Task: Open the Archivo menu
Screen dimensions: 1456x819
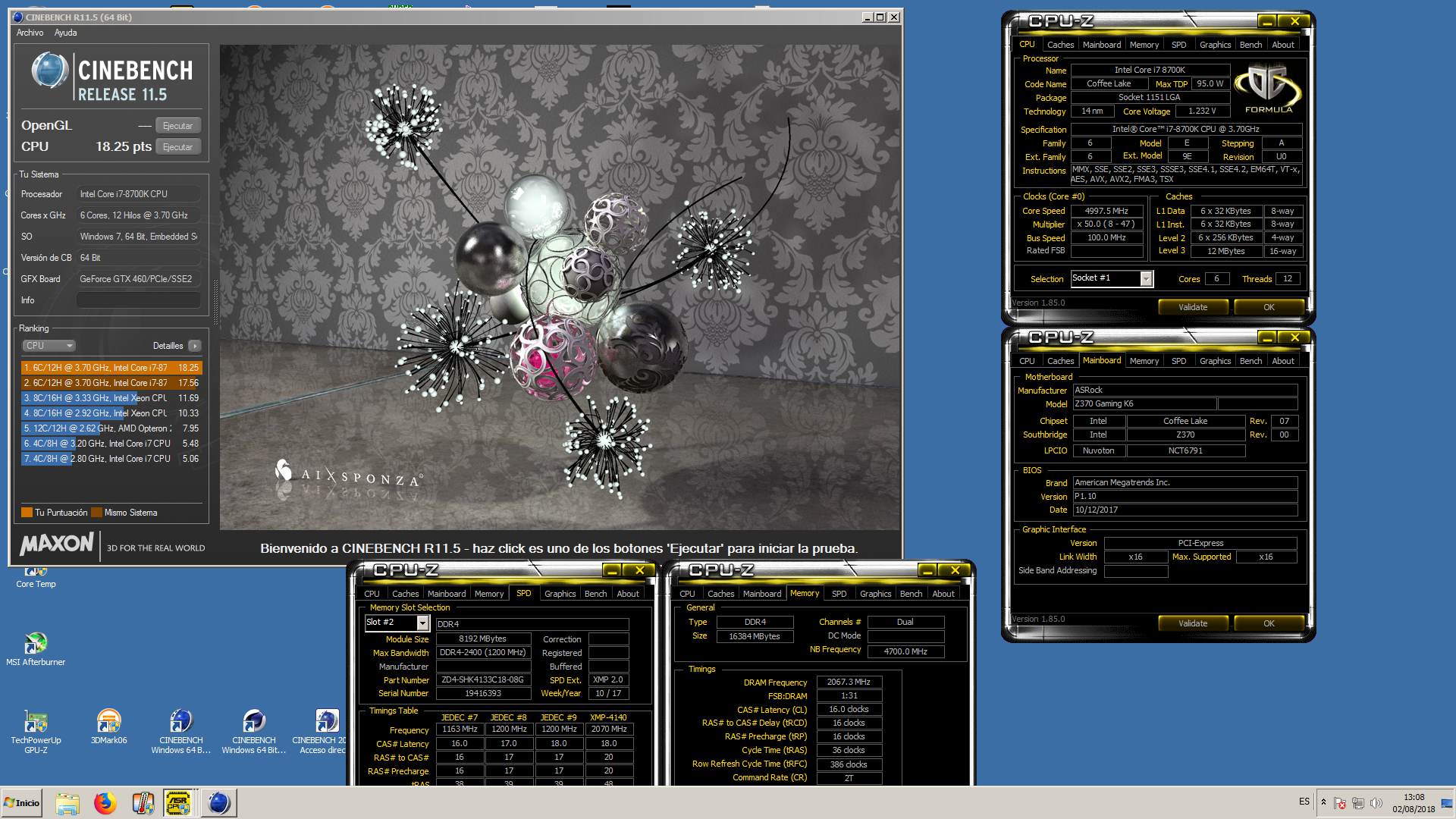Action: click(x=30, y=33)
